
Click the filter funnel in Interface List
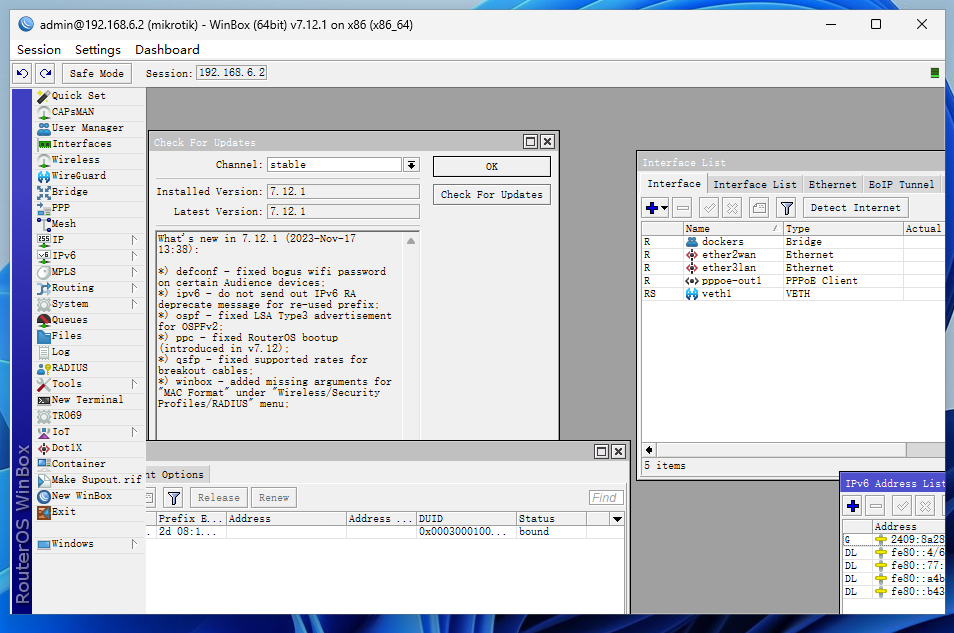tap(787, 208)
